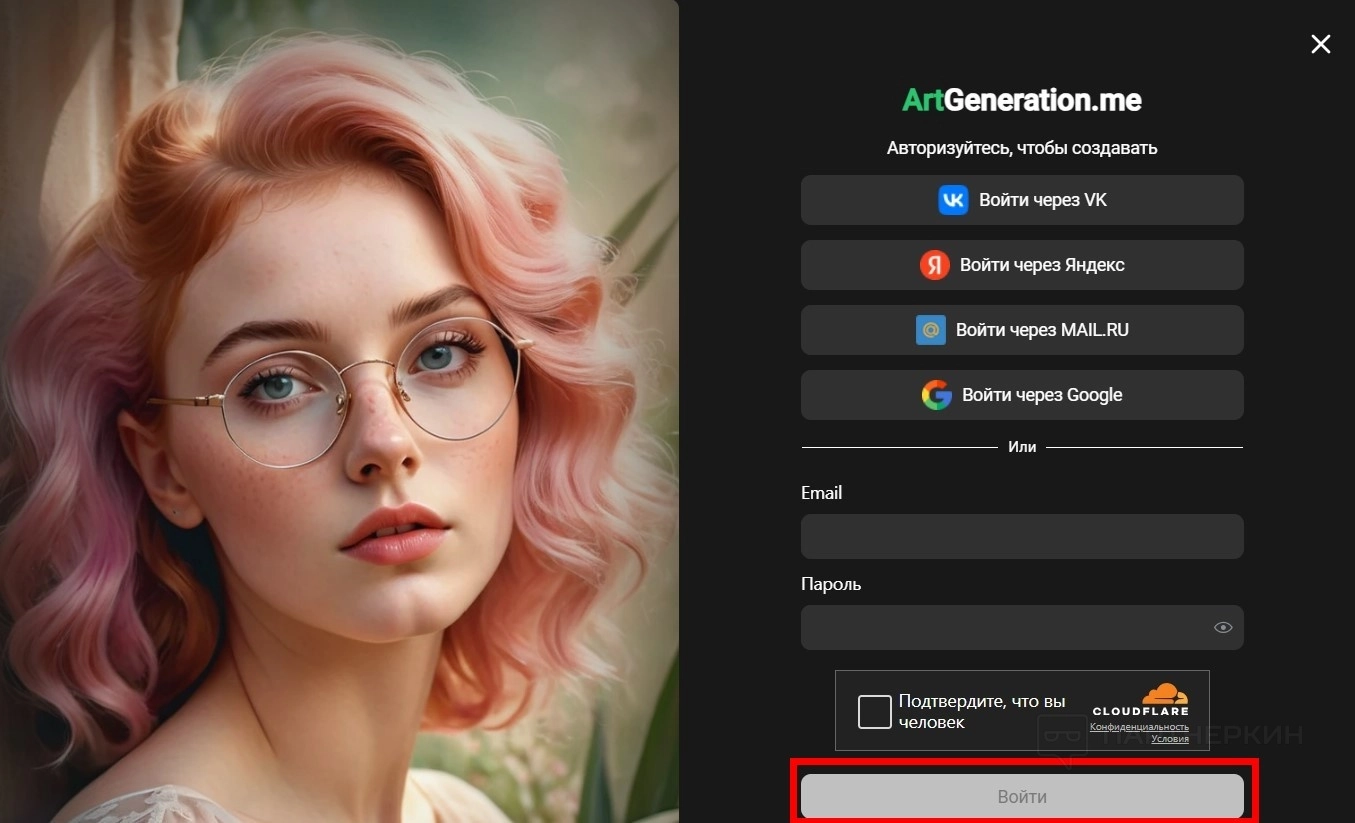Screen dimensions: 1355x823
Task: Log in using "Войти через Google" button
Action: pyautogui.click(x=1022, y=395)
